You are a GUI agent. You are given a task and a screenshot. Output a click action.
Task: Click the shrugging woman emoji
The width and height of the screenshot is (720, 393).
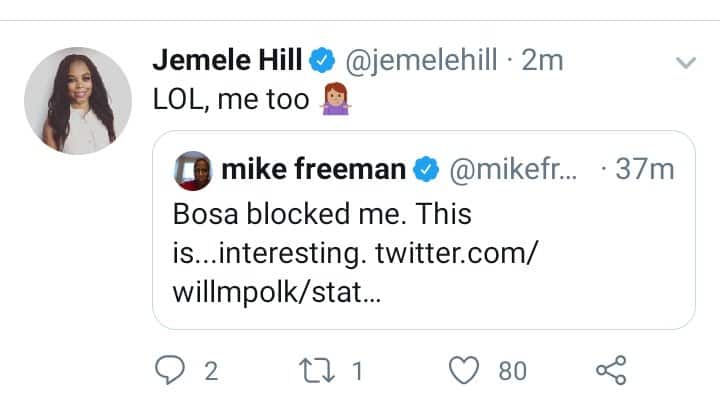point(336,98)
